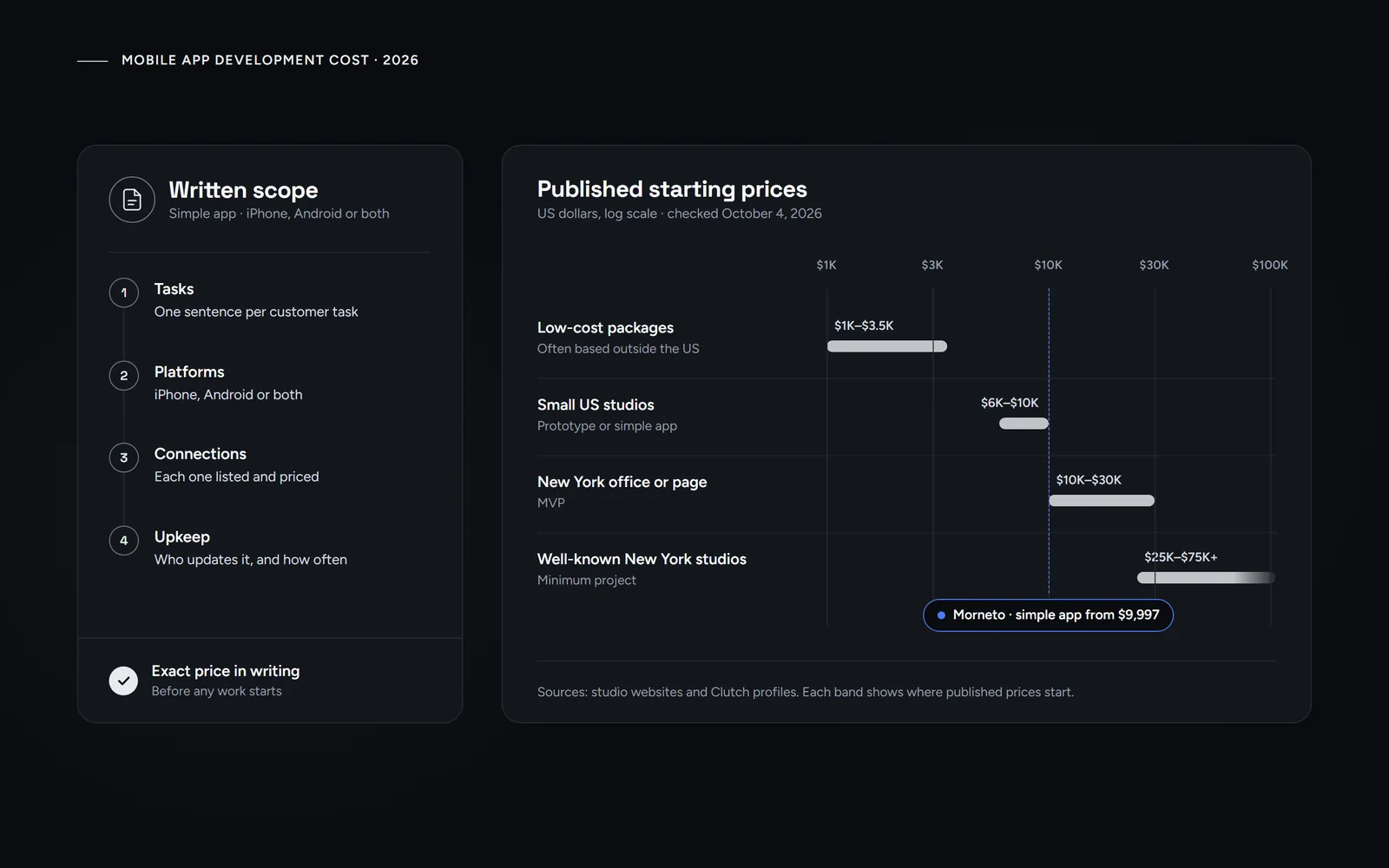The width and height of the screenshot is (1389, 868).
Task: Click the "Platforms" step title
Action: (189, 372)
